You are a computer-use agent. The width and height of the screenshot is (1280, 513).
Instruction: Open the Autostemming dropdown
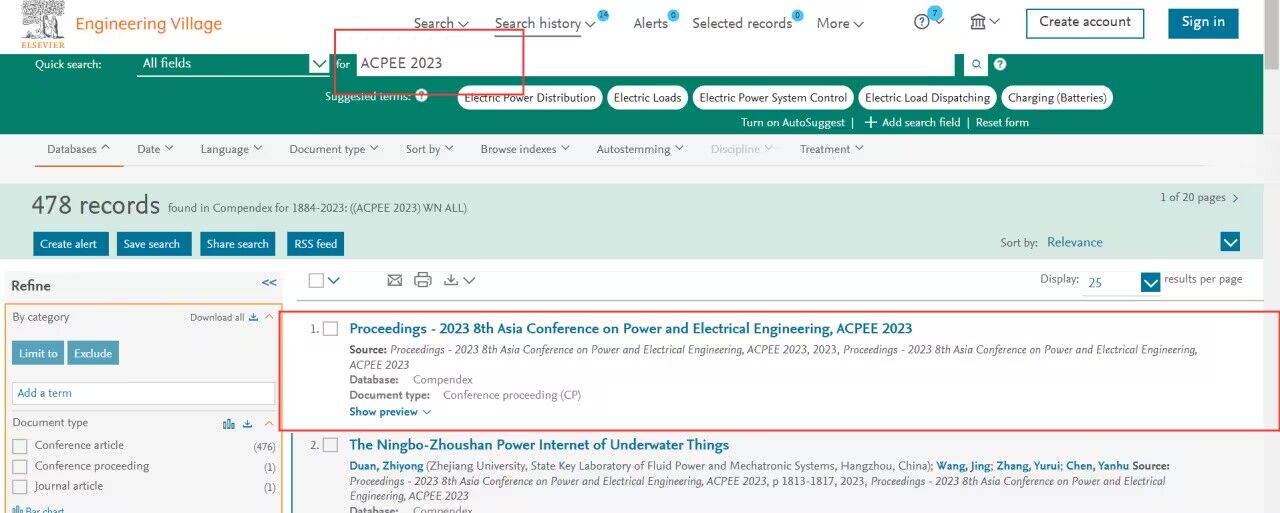click(x=640, y=149)
